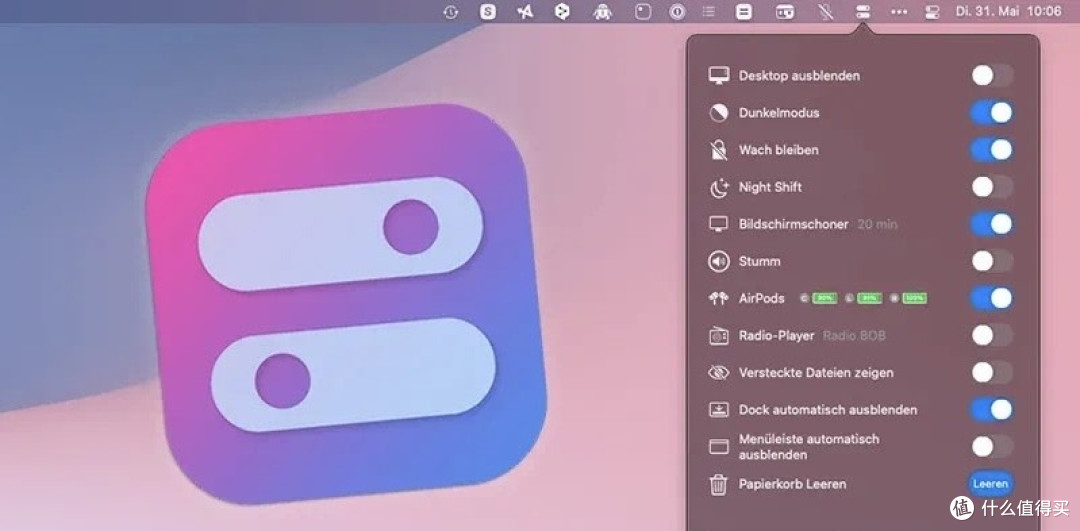The width and height of the screenshot is (1080, 531).
Task: Click the three dots menu bar icon
Action: [899, 12]
